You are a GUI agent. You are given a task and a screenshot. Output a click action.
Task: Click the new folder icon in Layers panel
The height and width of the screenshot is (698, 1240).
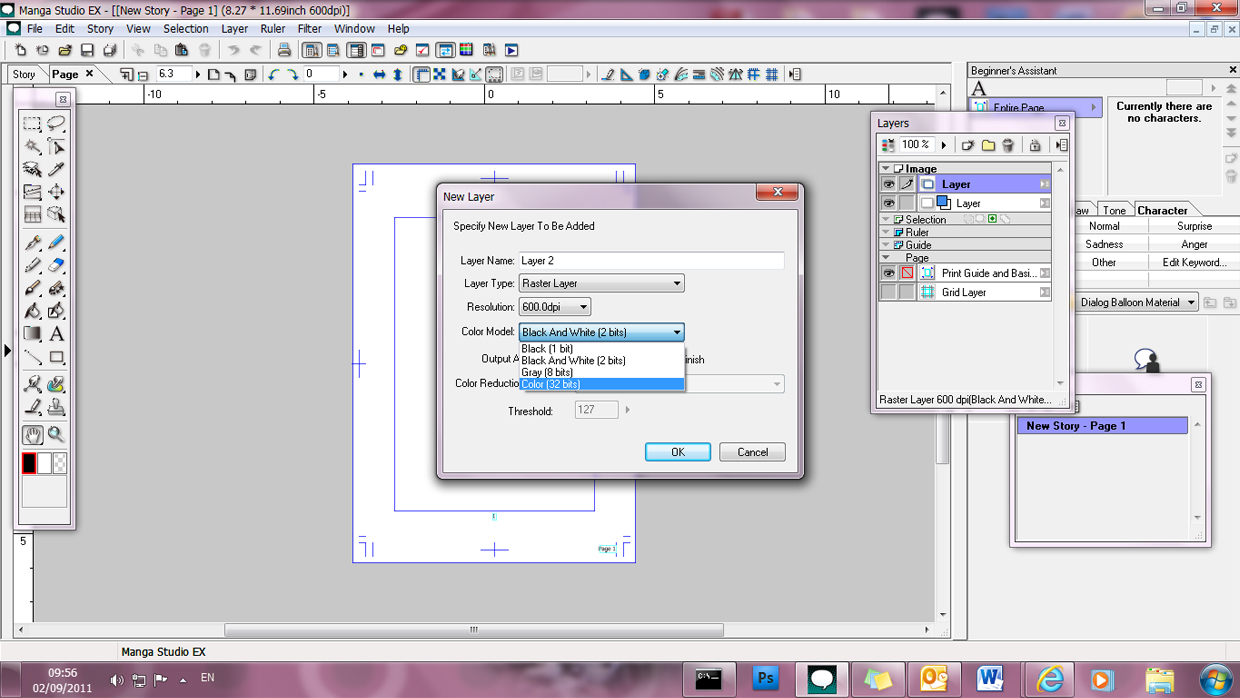coord(988,145)
